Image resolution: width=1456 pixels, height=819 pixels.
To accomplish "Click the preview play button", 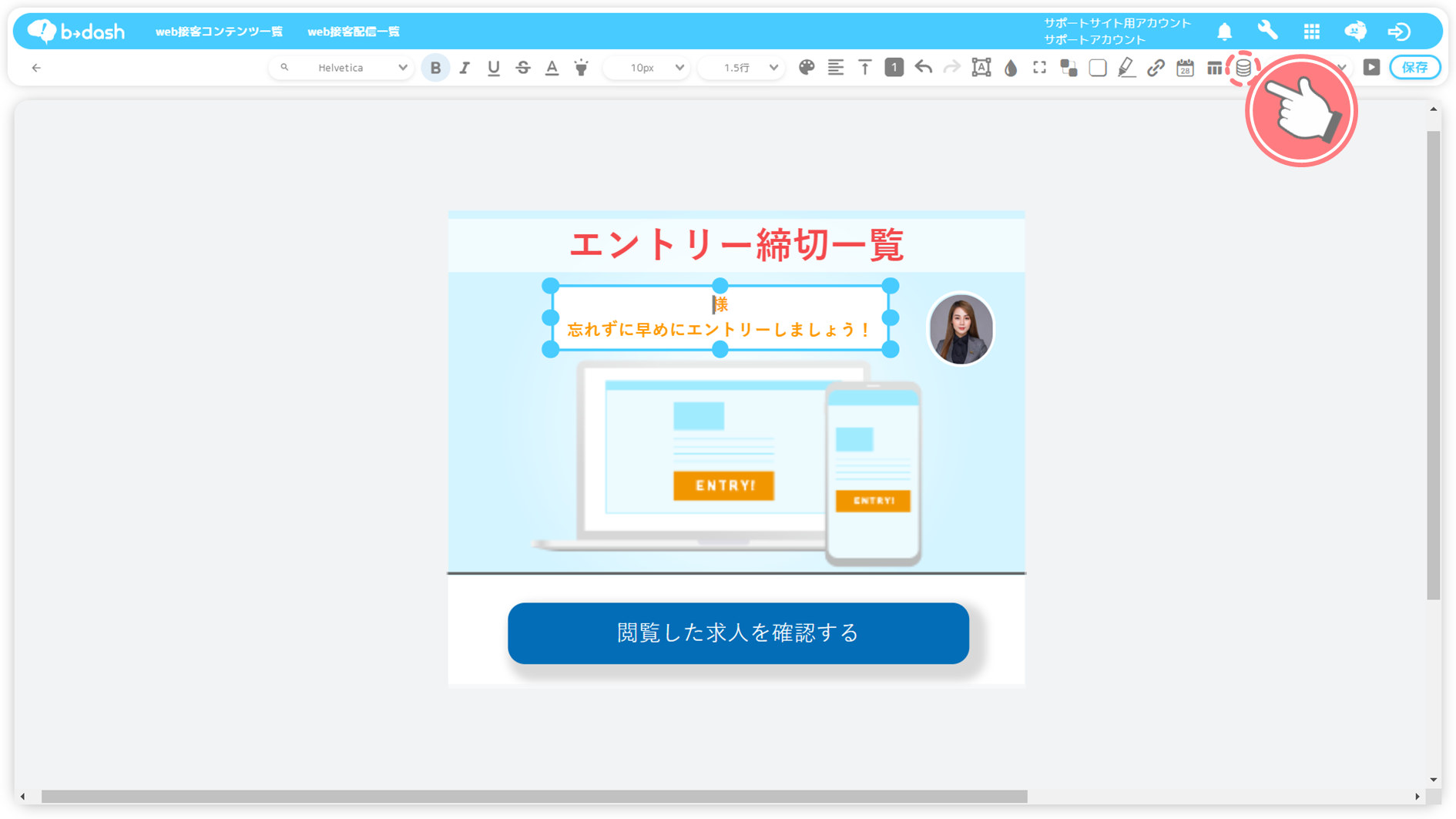I will click(x=1371, y=67).
